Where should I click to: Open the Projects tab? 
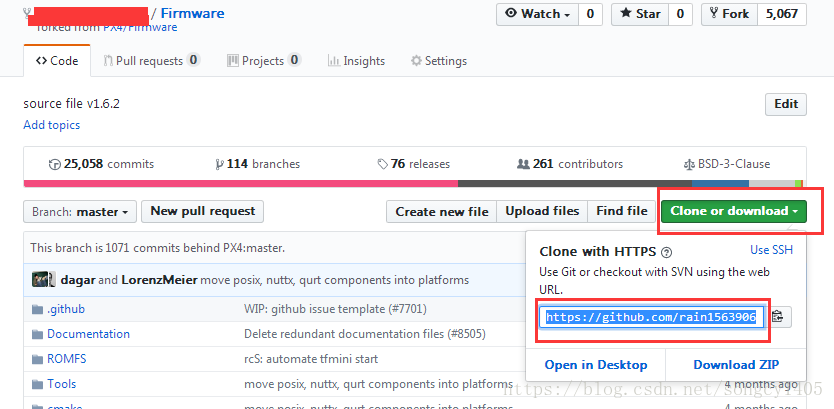coord(264,61)
